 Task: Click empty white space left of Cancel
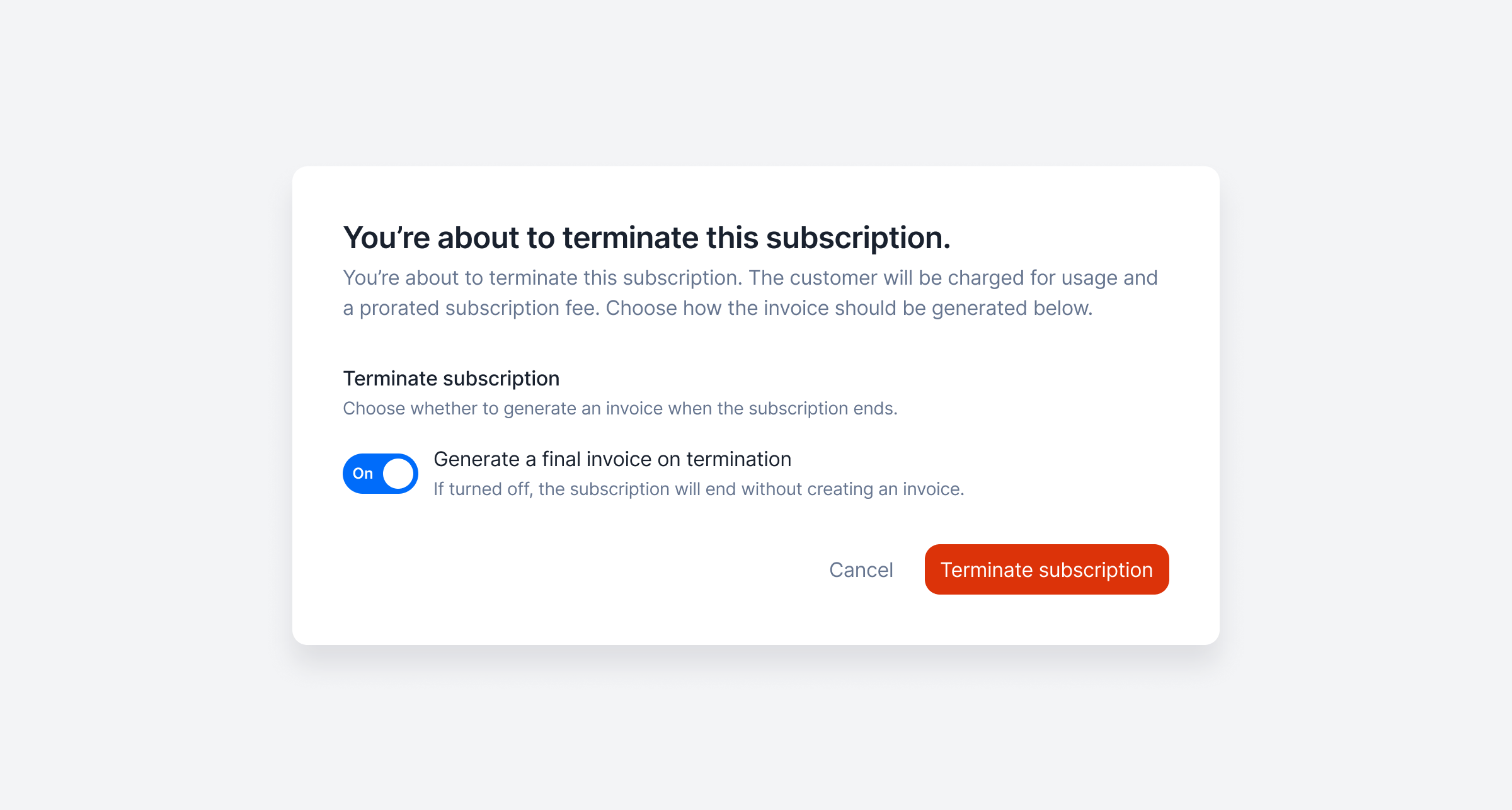click(567, 569)
